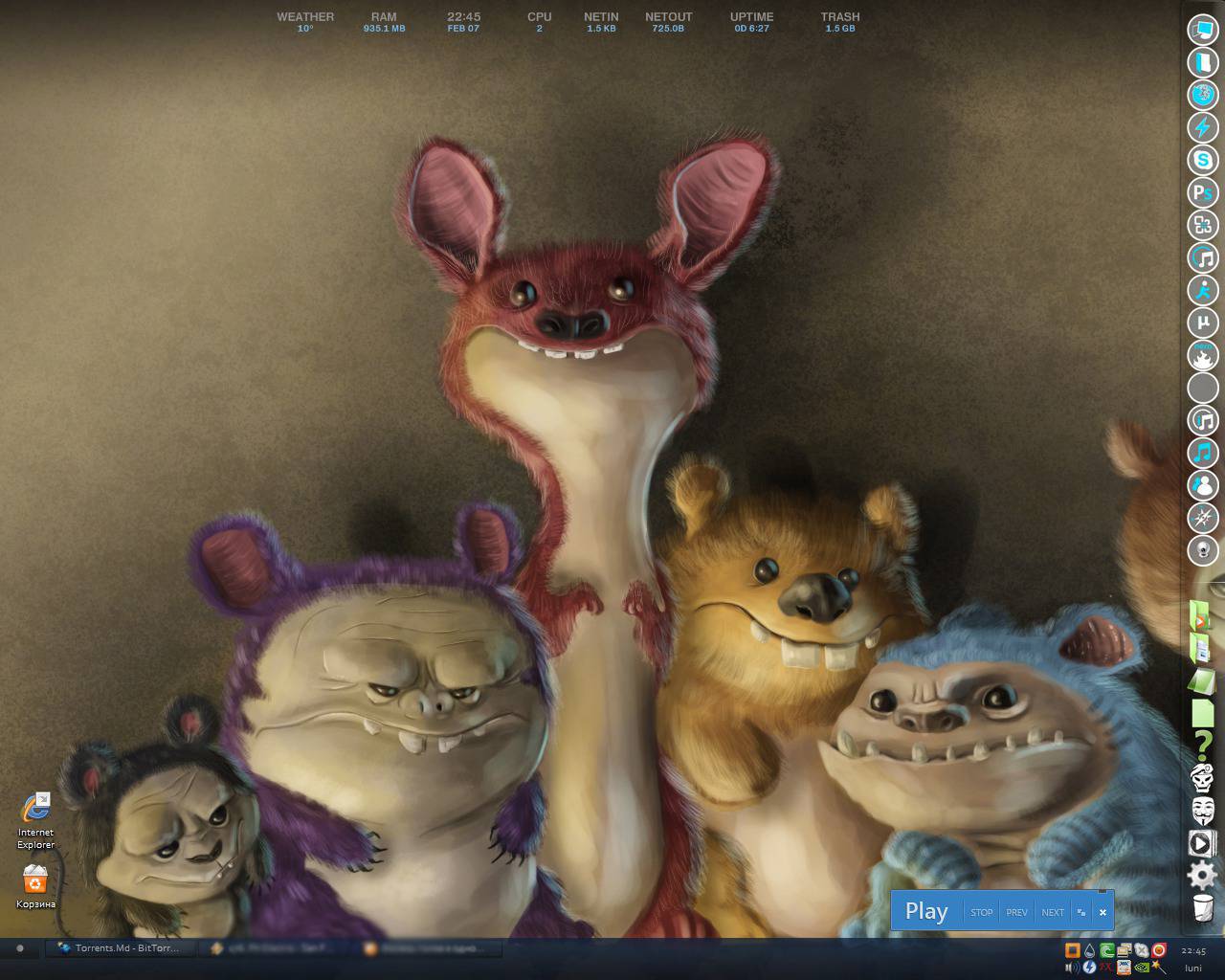The image size is (1225, 980).
Task: Open the Корзина recycle bin desktop icon
Action: (x=35, y=886)
